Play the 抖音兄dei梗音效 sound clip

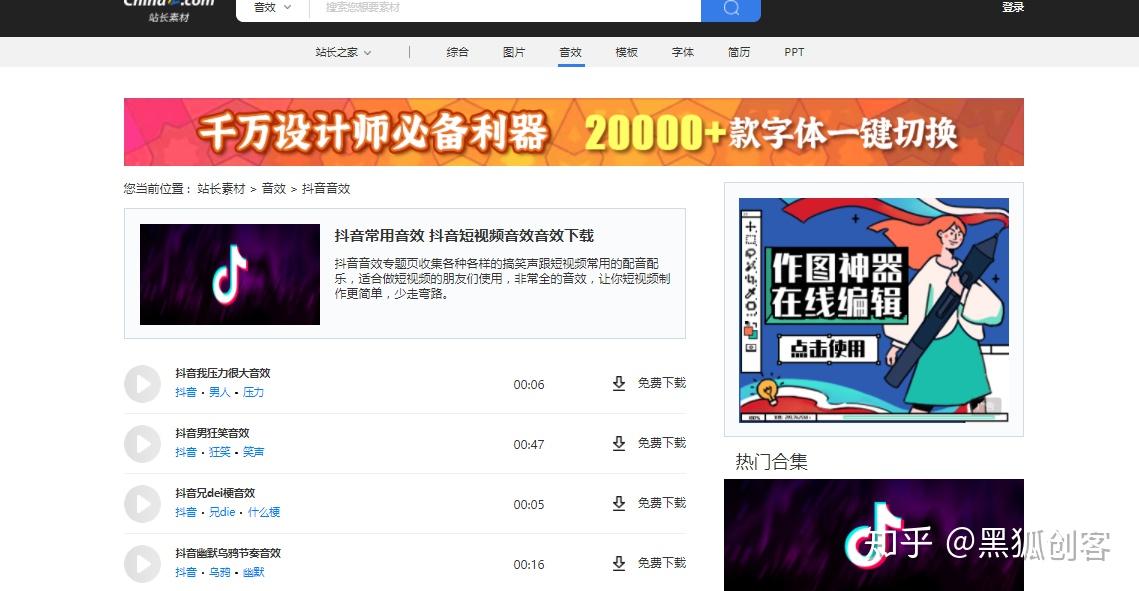pos(142,504)
